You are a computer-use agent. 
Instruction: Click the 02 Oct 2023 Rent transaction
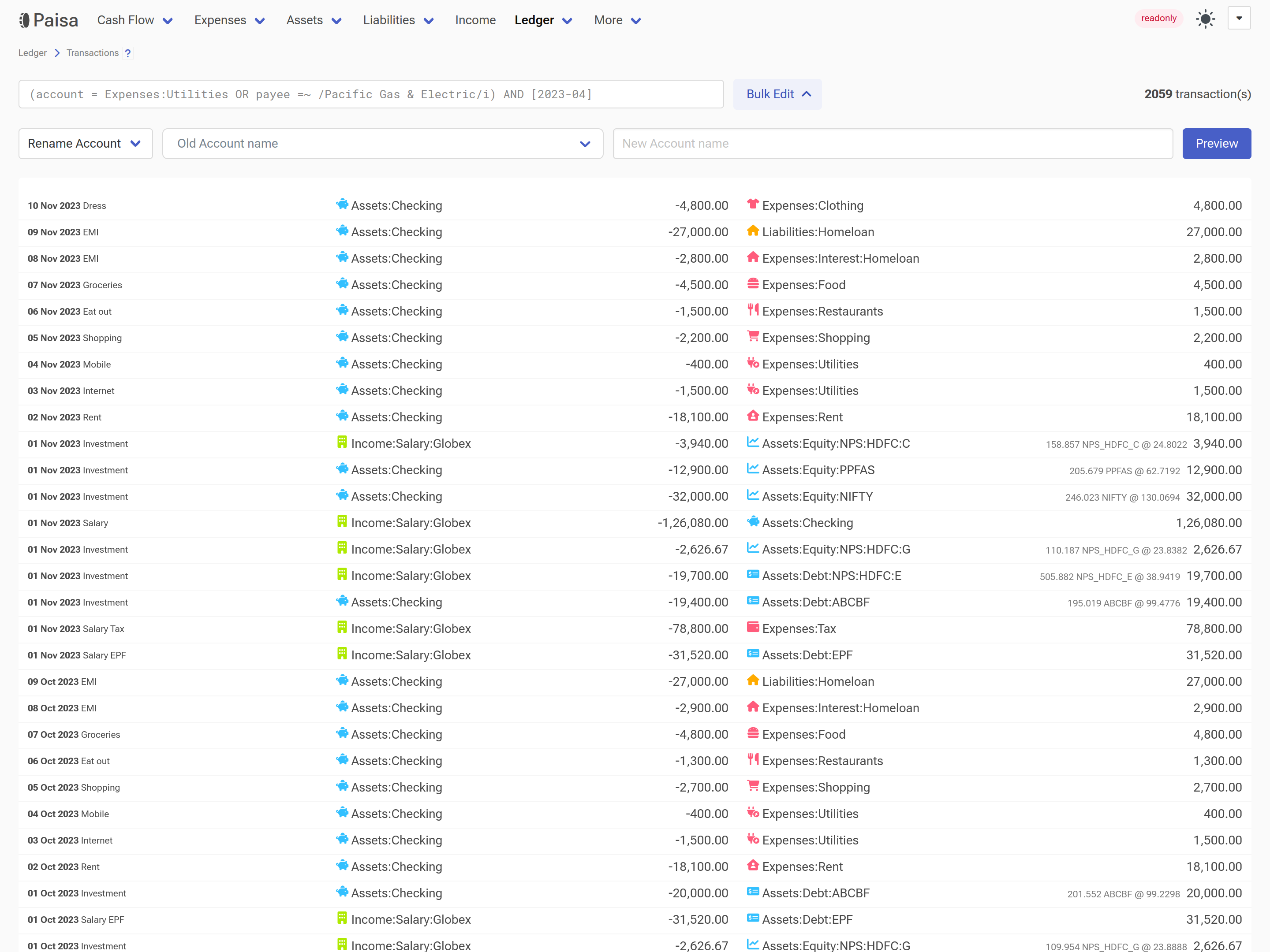tap(64, 866)
